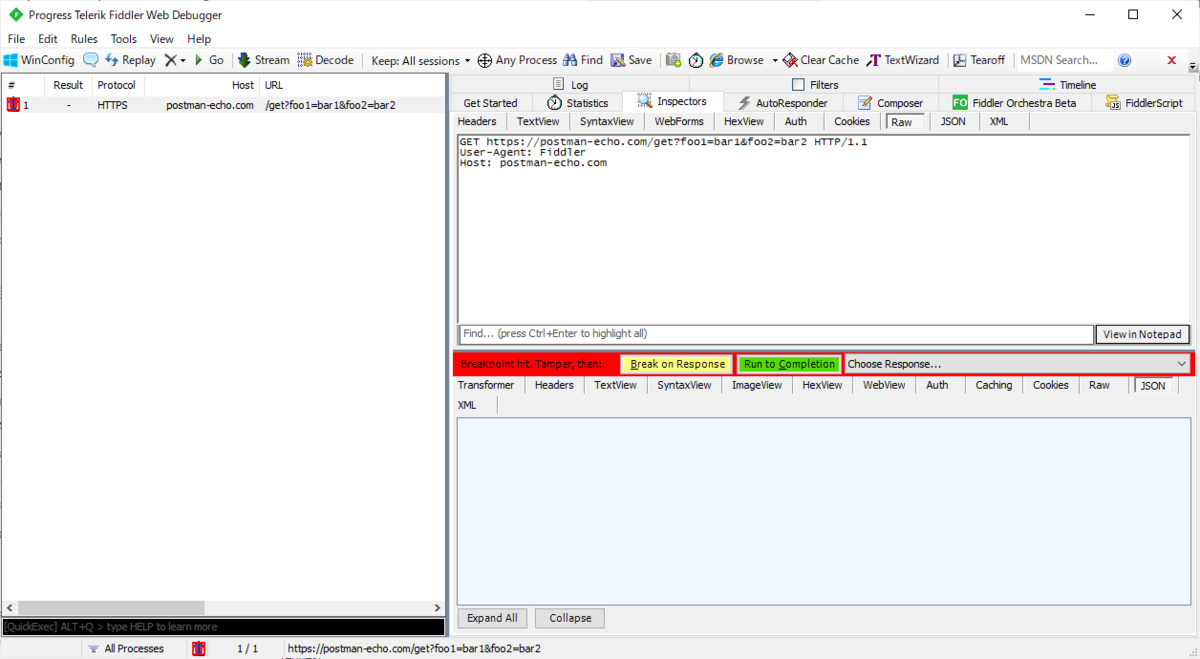Image resolution: width=1200 pixels, height=659 pixels.
Task: Open the Choose Response dropdown
Action: (x=1017, y=364)
